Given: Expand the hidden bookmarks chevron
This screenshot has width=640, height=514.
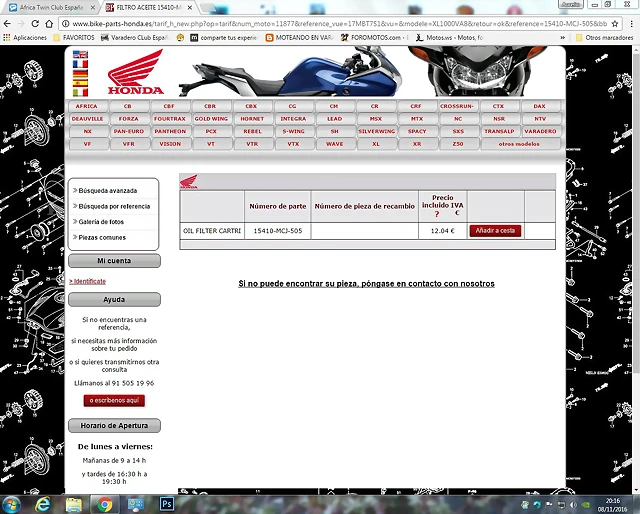Looking at the screenshot, I should (562, 38).
